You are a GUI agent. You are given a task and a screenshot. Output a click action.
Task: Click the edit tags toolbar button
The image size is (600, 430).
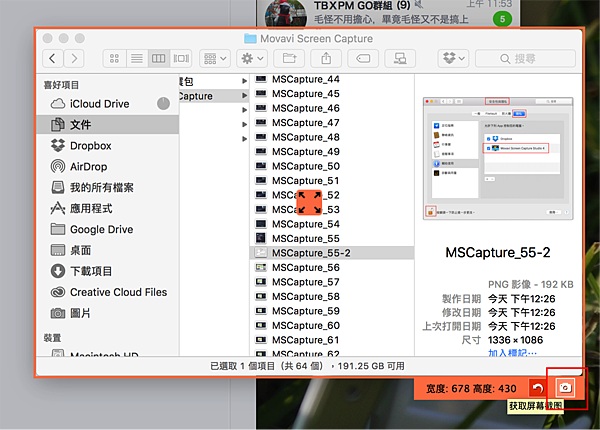tap(363, 59)
